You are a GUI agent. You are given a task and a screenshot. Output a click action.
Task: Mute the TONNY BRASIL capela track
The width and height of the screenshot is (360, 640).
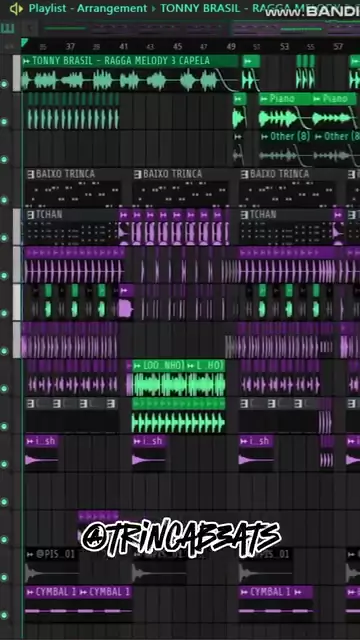pyautogui.click(x=4, y=84)
